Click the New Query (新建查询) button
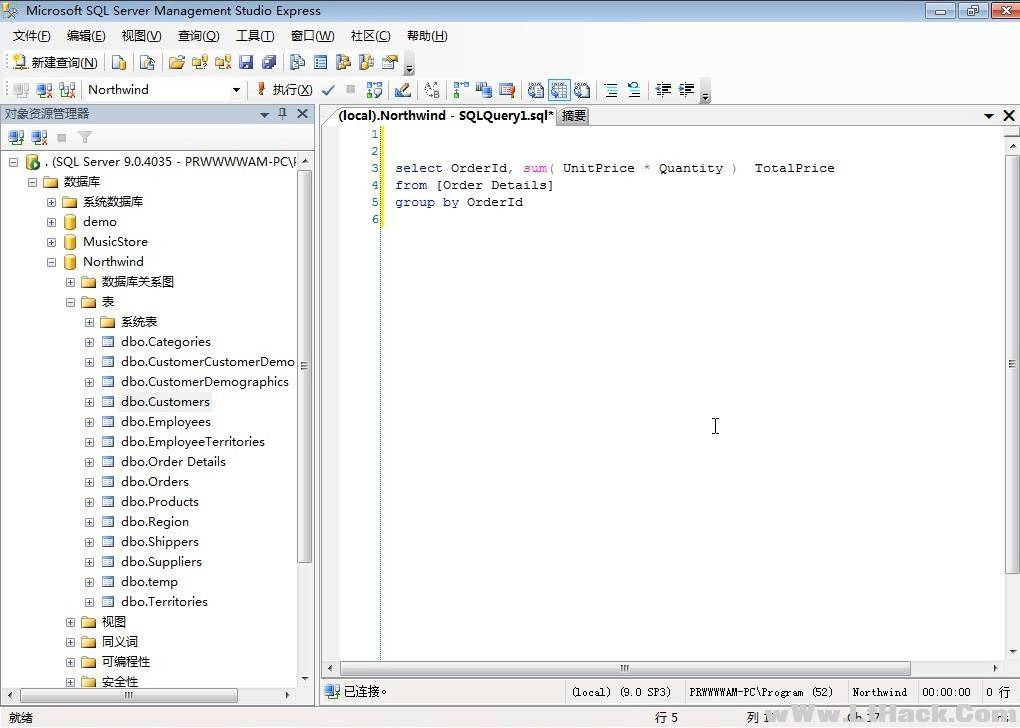Screen dimensions: 1020x728 pos(55,62)
